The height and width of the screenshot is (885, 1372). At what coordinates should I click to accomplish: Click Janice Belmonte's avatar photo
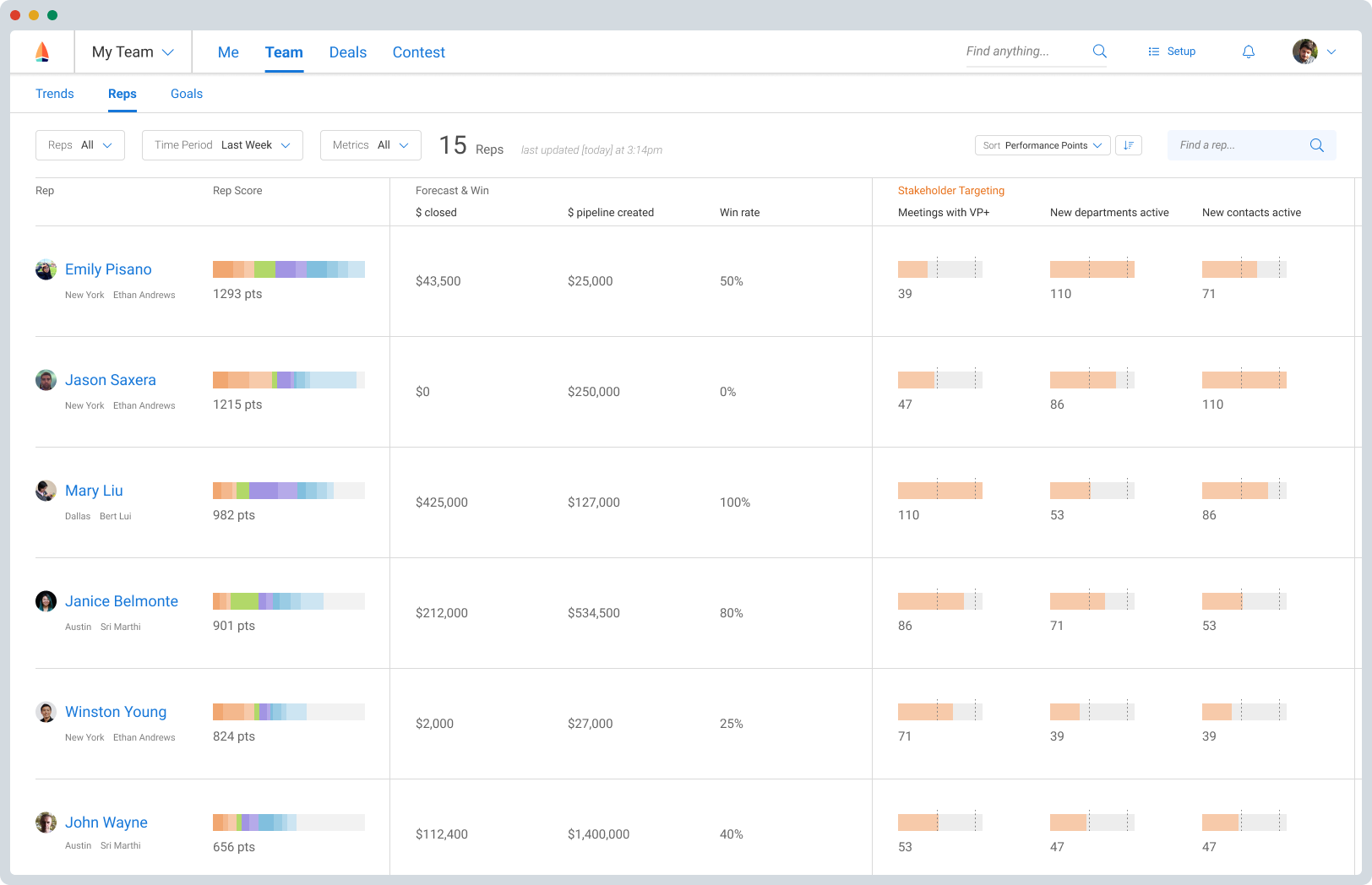46,601
